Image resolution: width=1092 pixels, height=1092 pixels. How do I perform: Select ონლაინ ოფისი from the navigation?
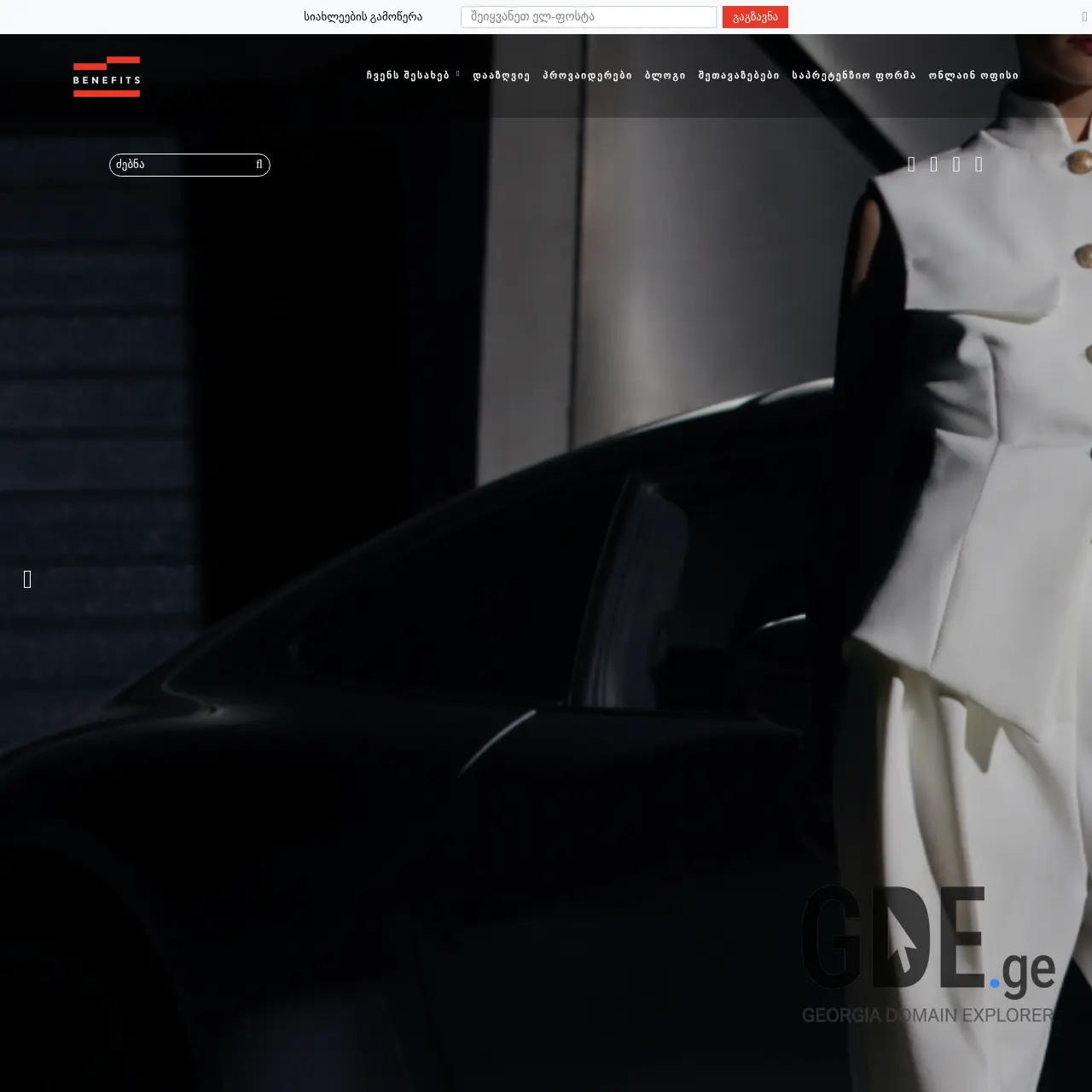[975, 75]
